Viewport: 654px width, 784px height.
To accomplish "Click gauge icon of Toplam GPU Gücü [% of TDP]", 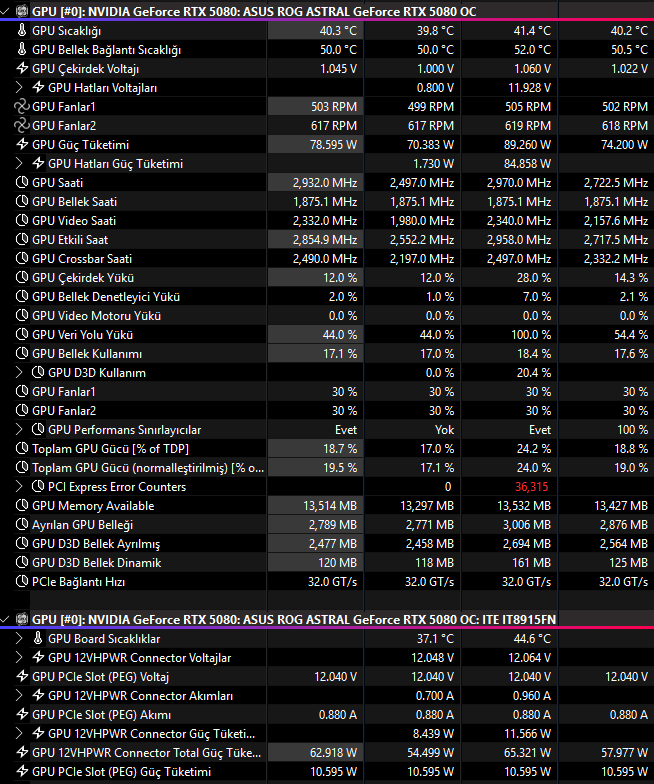I will (22, 448).
